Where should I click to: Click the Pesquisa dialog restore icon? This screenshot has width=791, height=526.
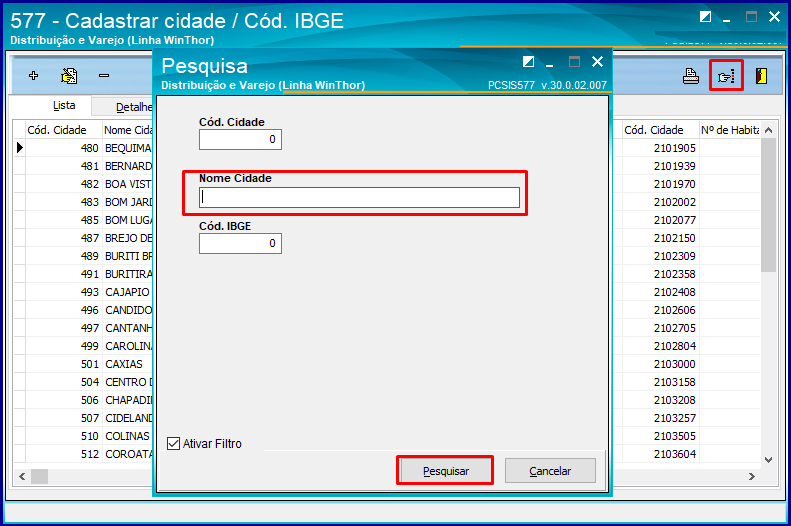[x=528, y=62]
